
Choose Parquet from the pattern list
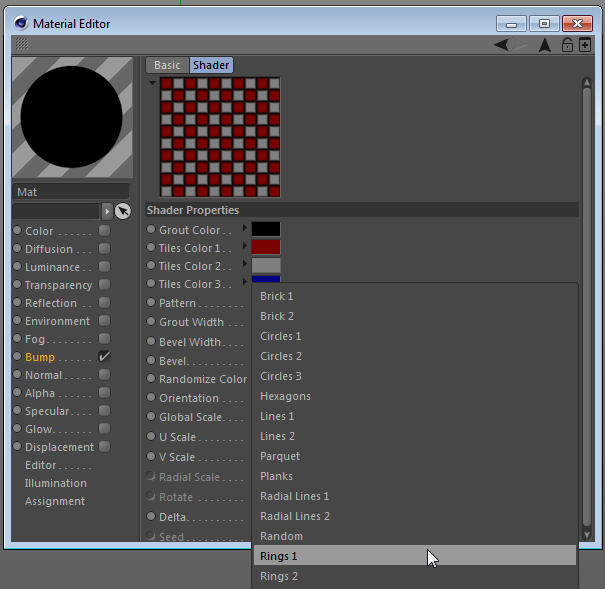click(x=415, y=456)
